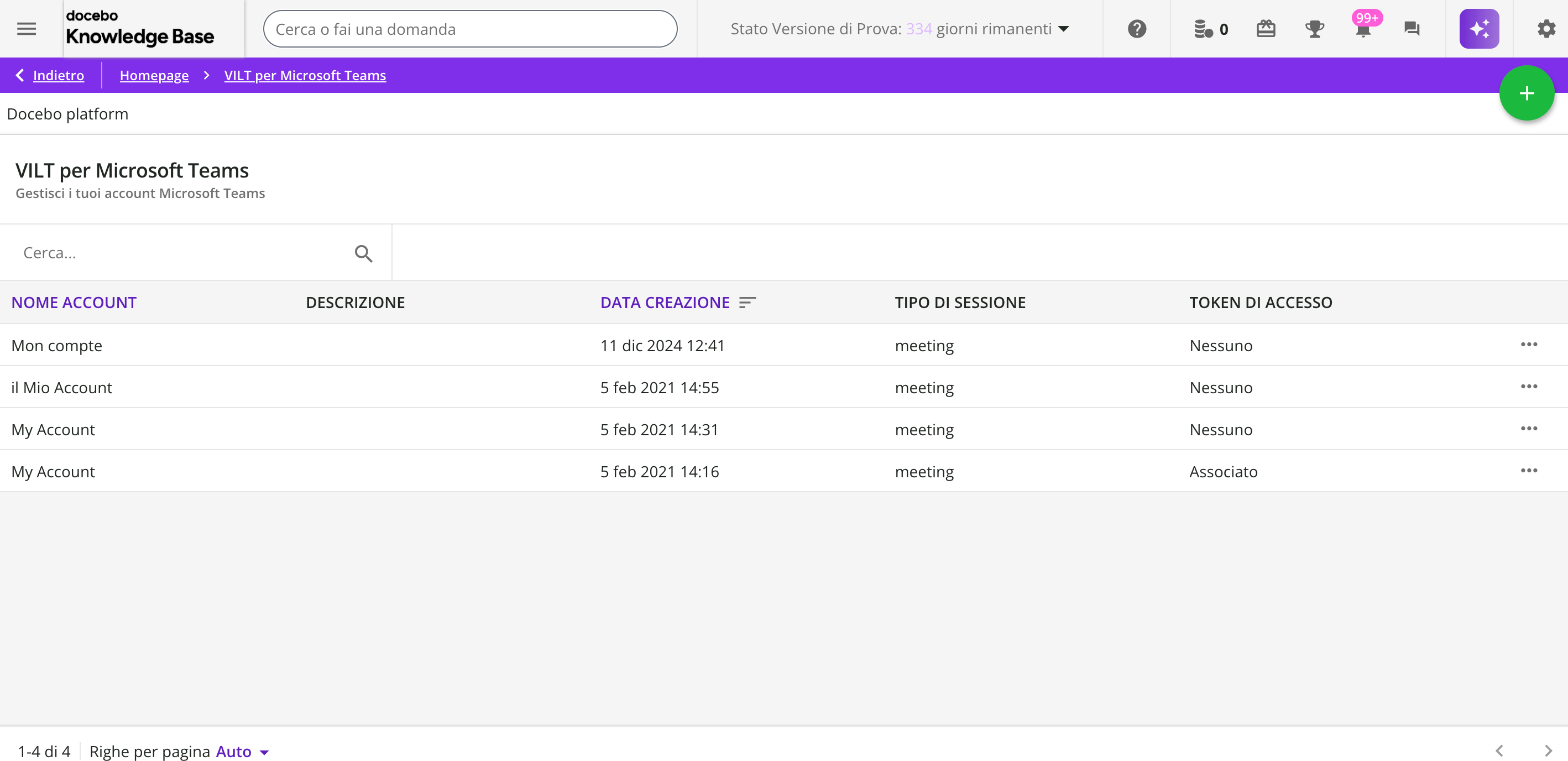
Task: Open Homepage breadcrumb link
Action: (x=154, y=75)
